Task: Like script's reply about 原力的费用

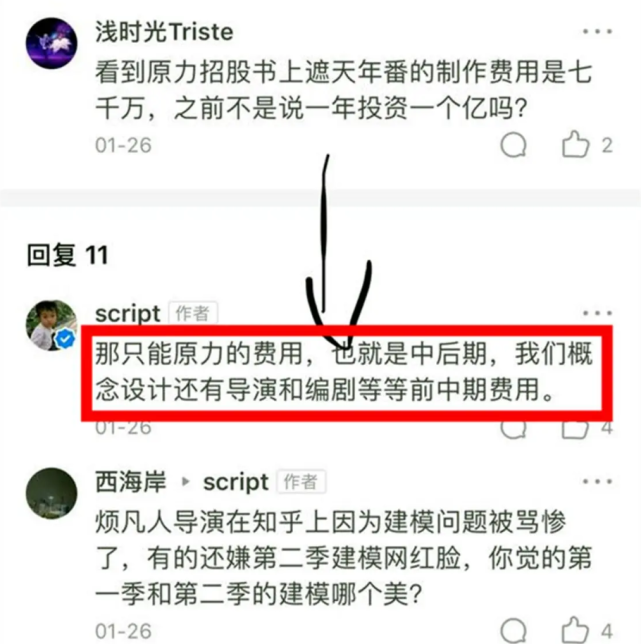Action: click(575, 430)
